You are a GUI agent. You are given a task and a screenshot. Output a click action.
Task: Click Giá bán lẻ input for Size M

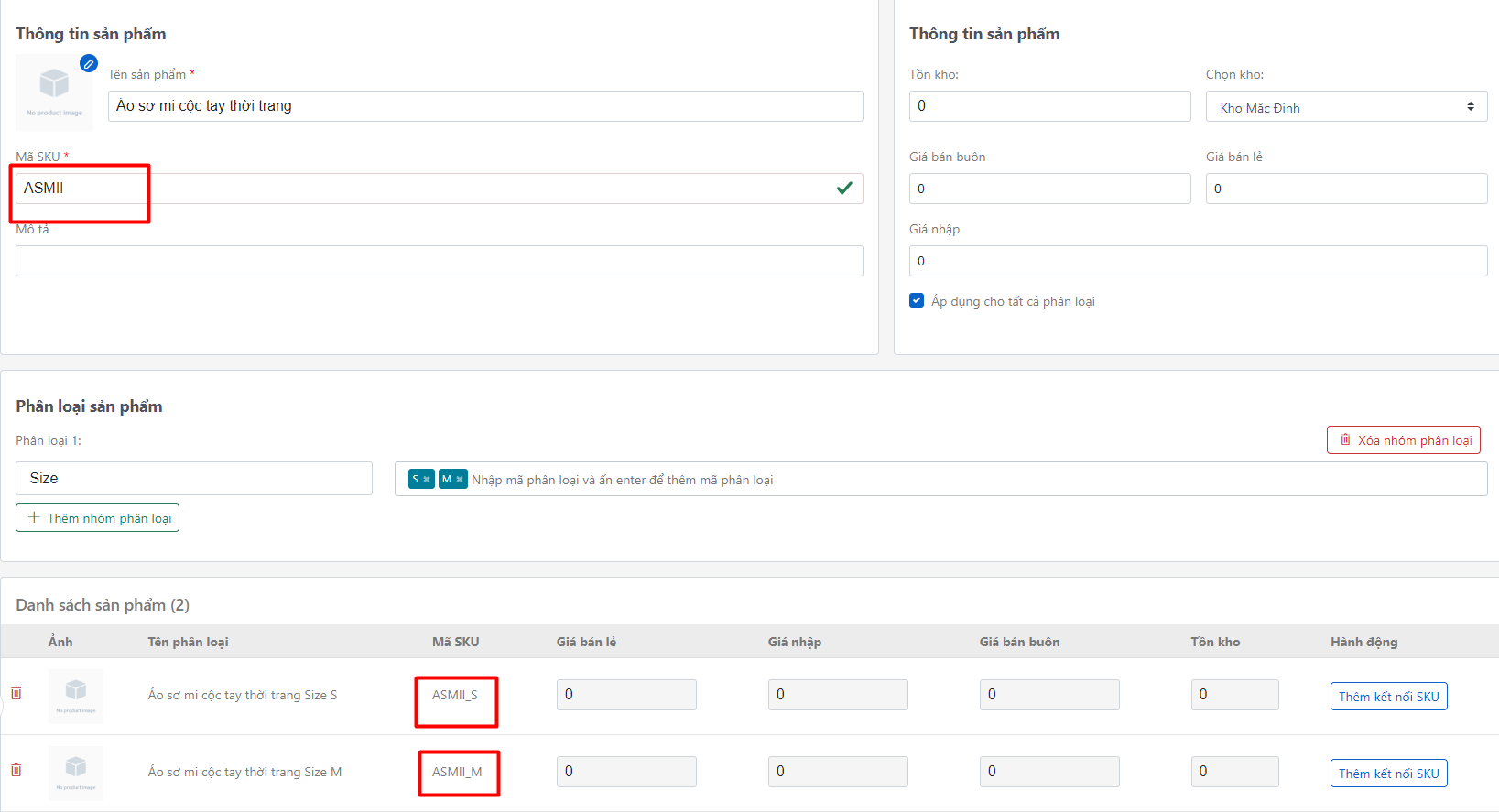coord(626,772)
